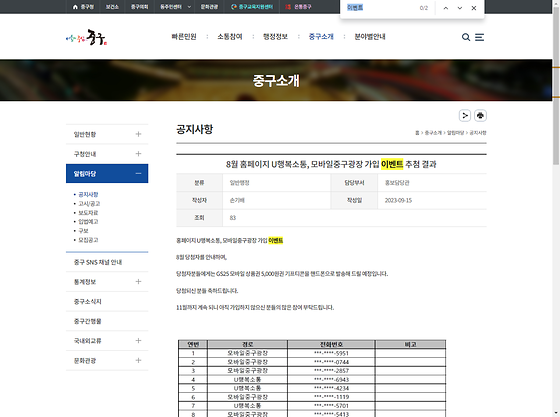Click the 2023-09-15 date value
The height and width of the screenshot is (417, 560).
(x=398, y=200)
